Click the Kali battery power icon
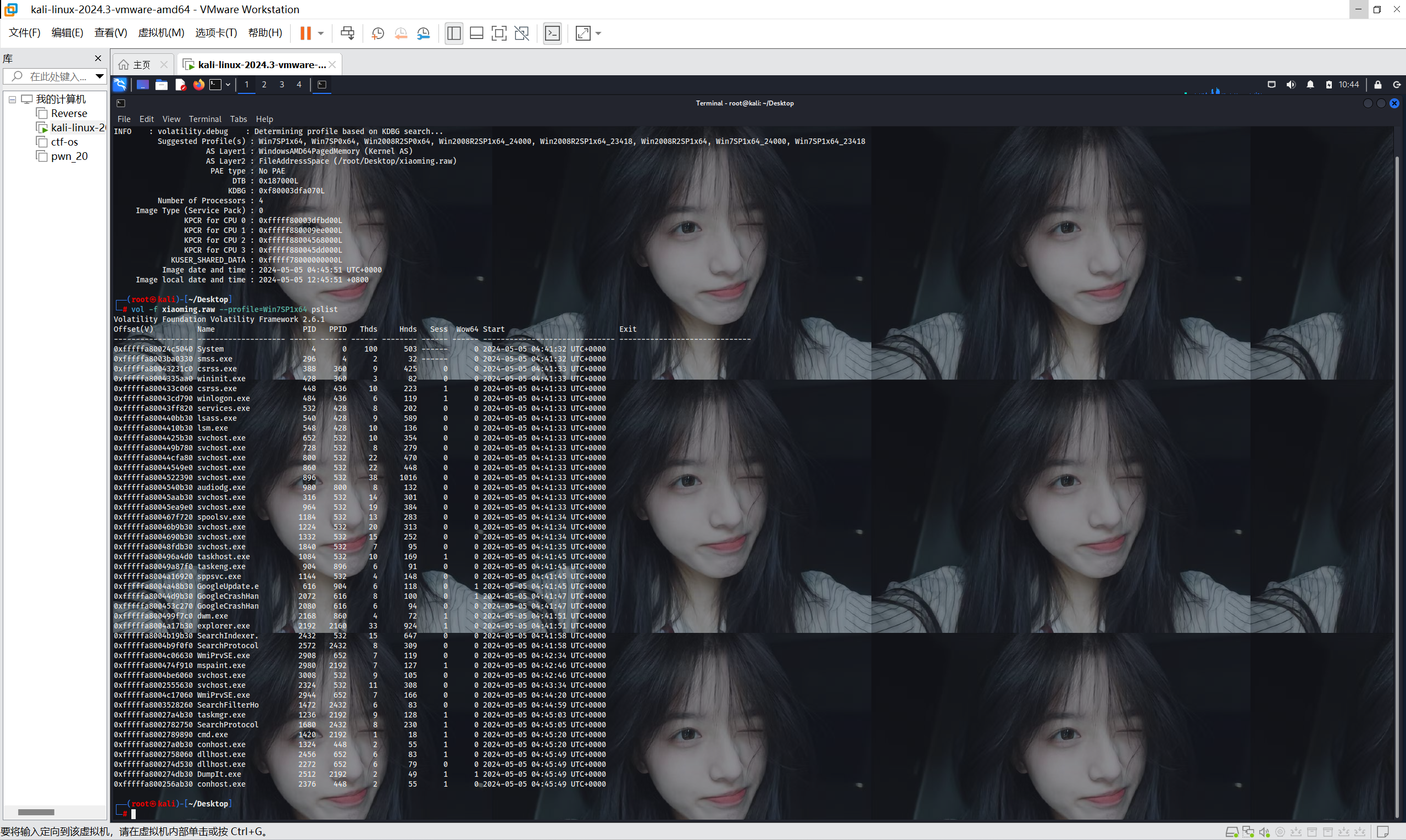The width and height of the screenshot is (1406, 840). pos(1329,85)
